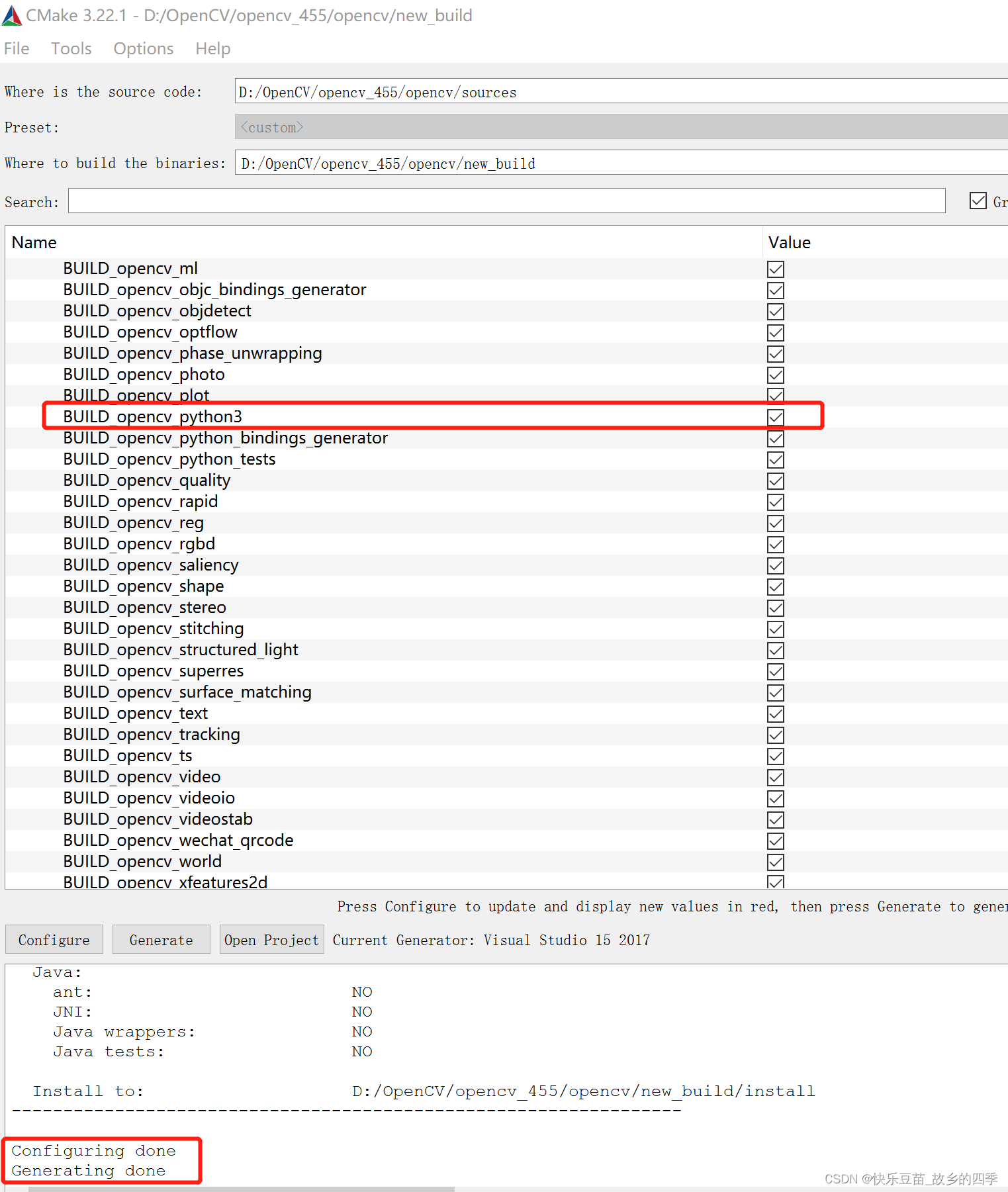The image size is (1008, 1192).
Task: Click the Open Project button
Action: coord(271,939)
